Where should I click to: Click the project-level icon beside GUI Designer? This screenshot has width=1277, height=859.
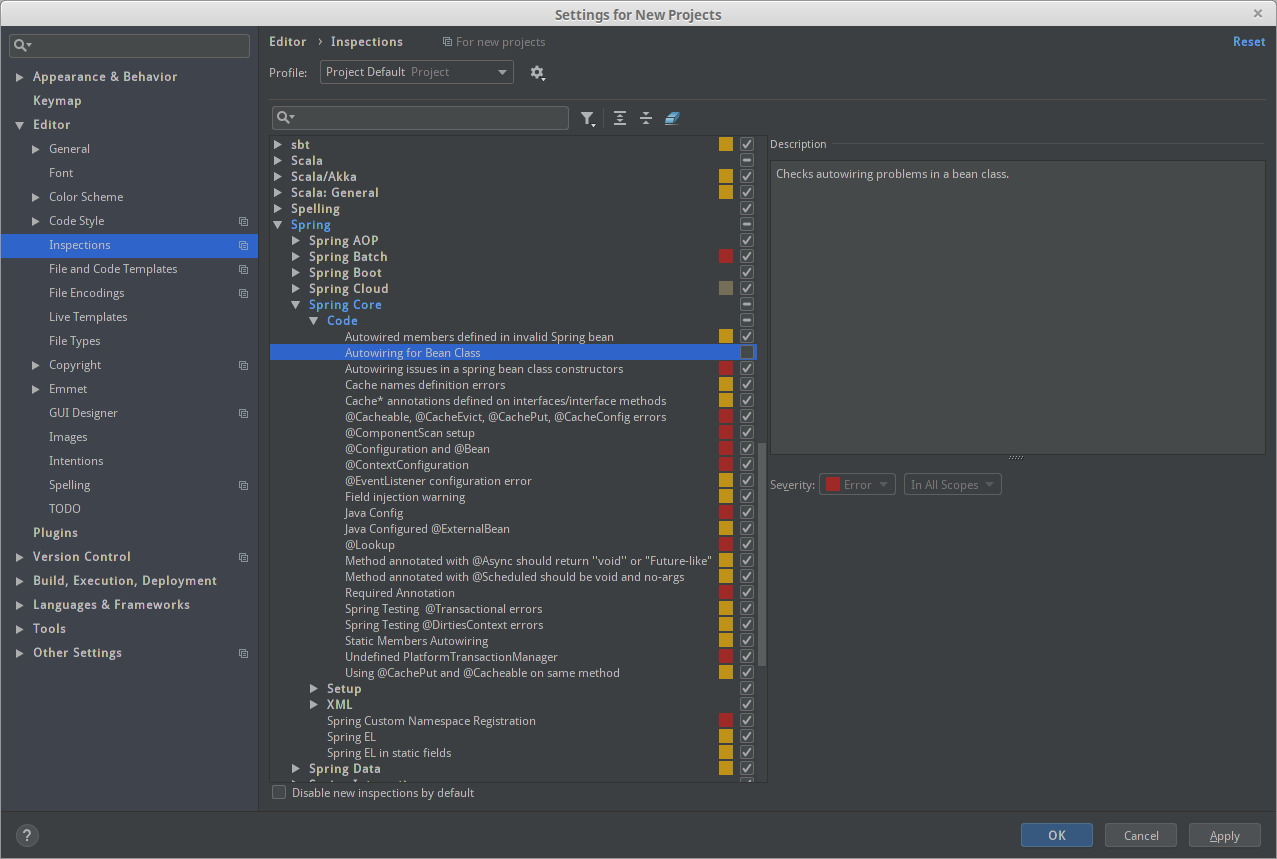[243, 413]
